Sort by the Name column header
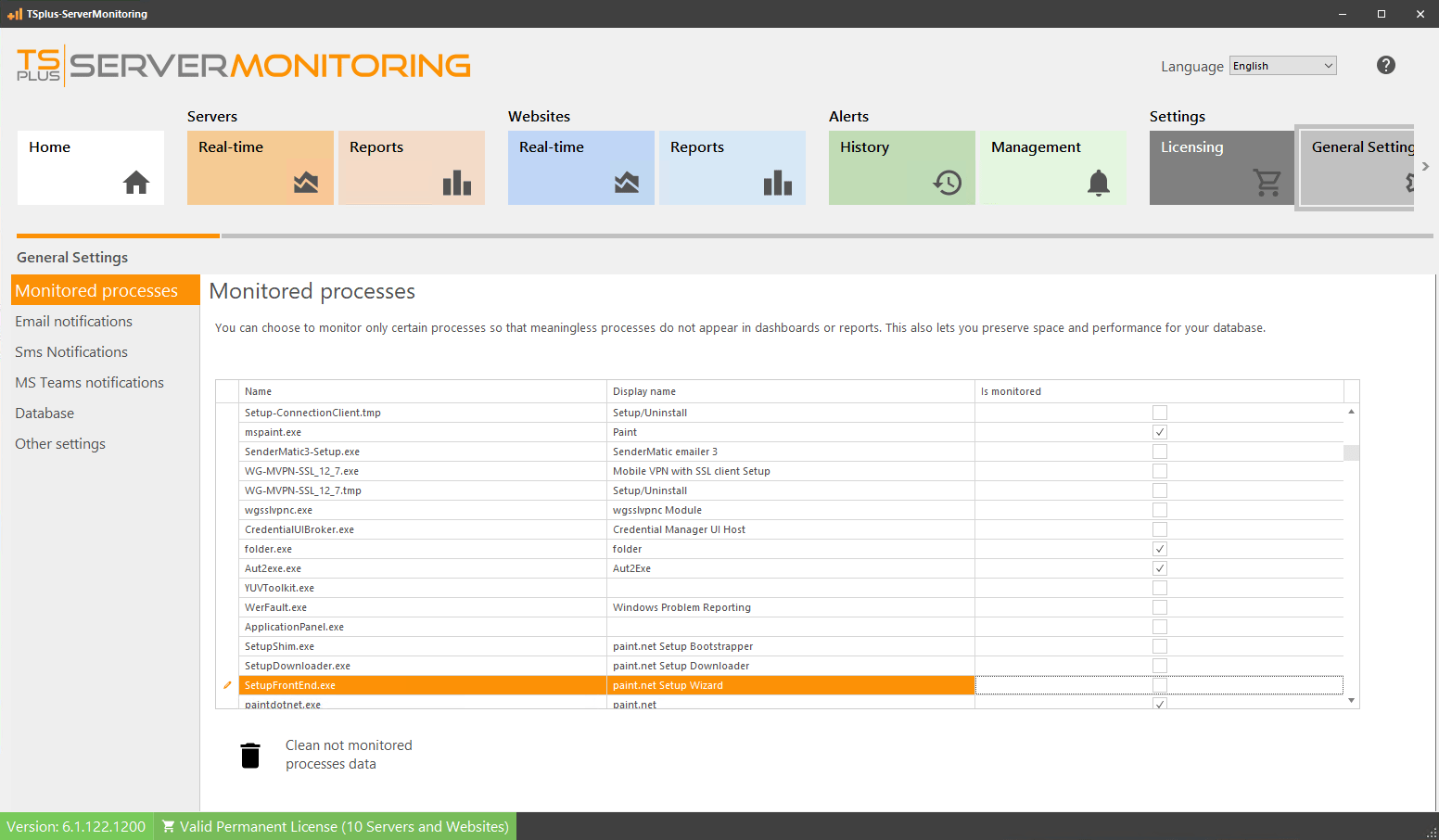 (x=423, y=391)
